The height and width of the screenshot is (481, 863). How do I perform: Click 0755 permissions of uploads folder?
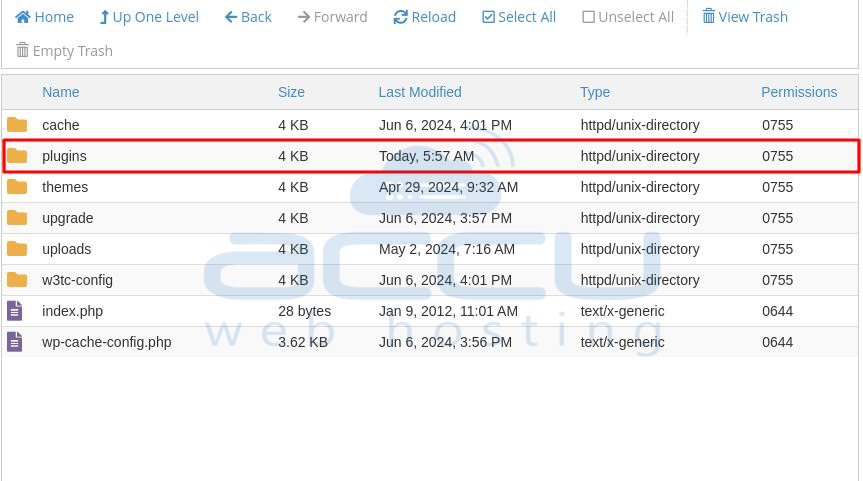pos(778,249)
